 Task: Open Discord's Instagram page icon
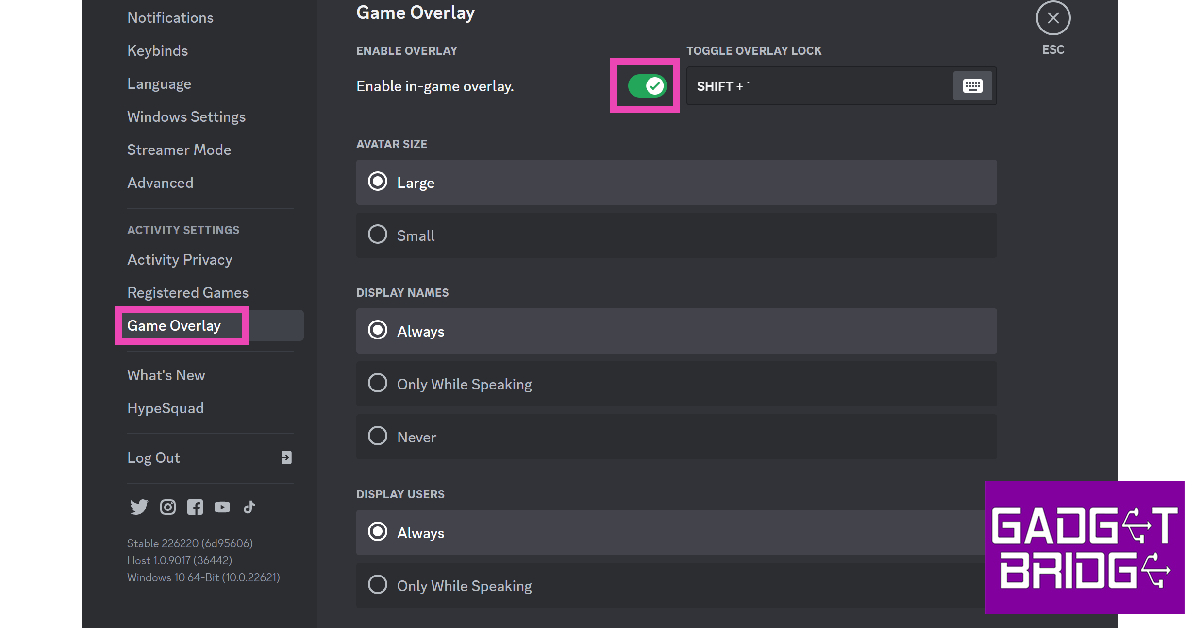click(x=168, y=507)
